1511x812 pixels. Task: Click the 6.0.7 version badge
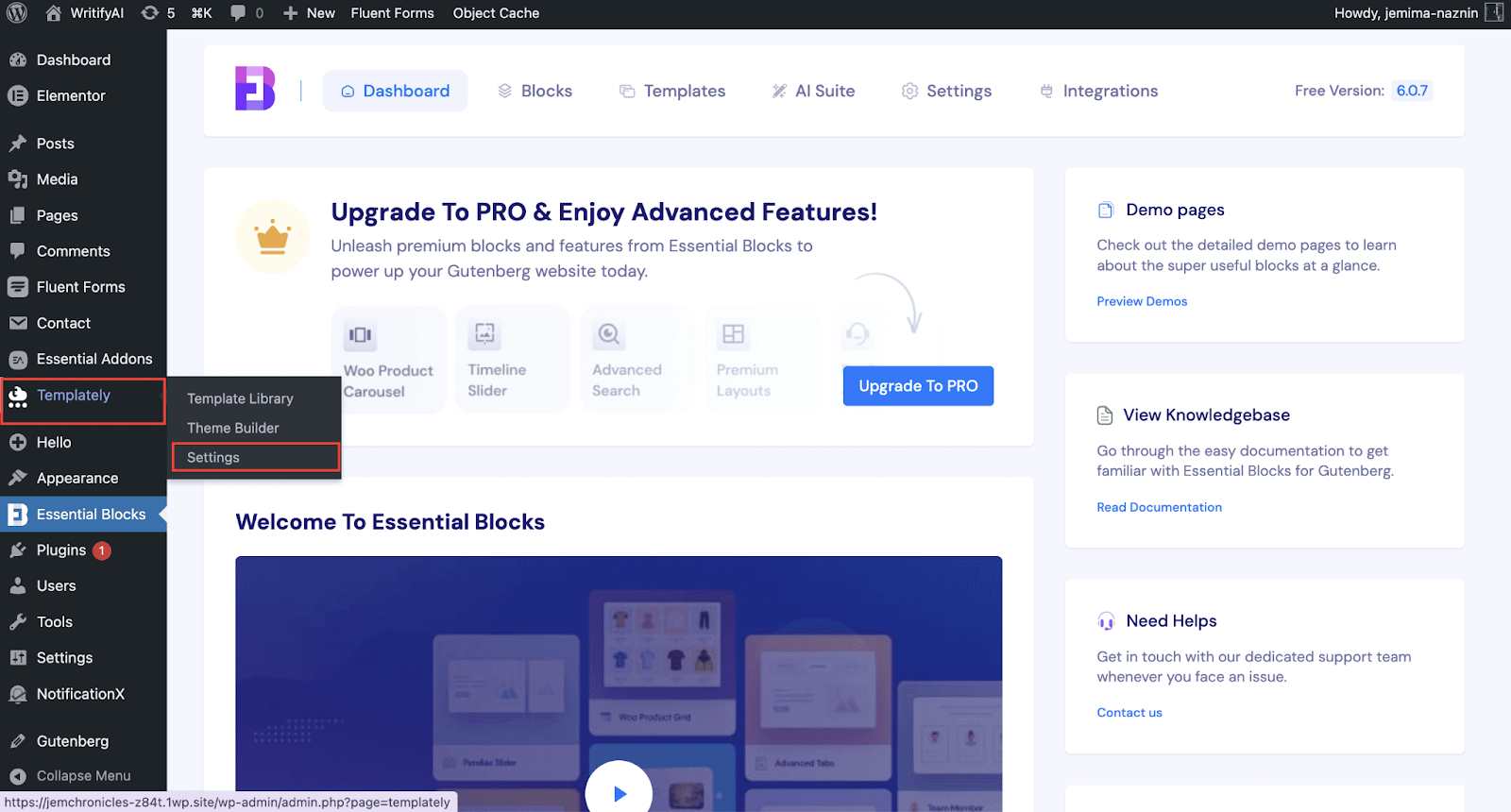(1412, 91)
